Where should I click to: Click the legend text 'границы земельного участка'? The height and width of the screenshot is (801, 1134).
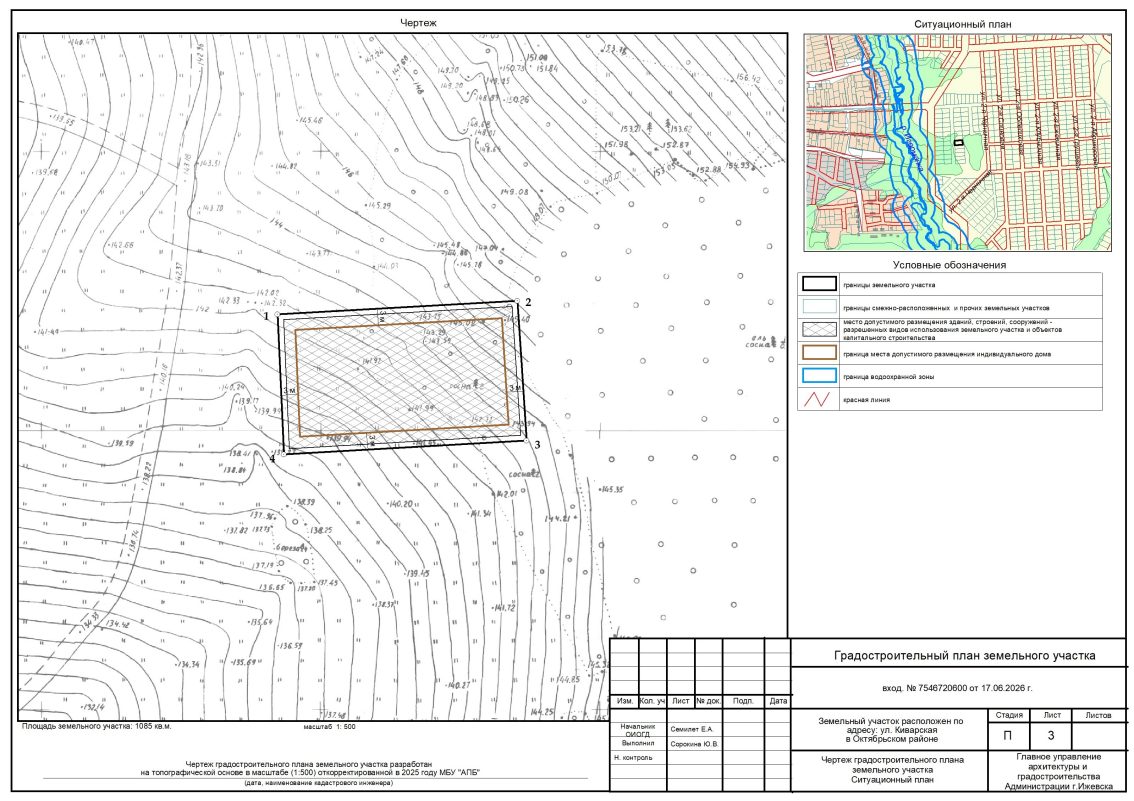pos(889,285)
